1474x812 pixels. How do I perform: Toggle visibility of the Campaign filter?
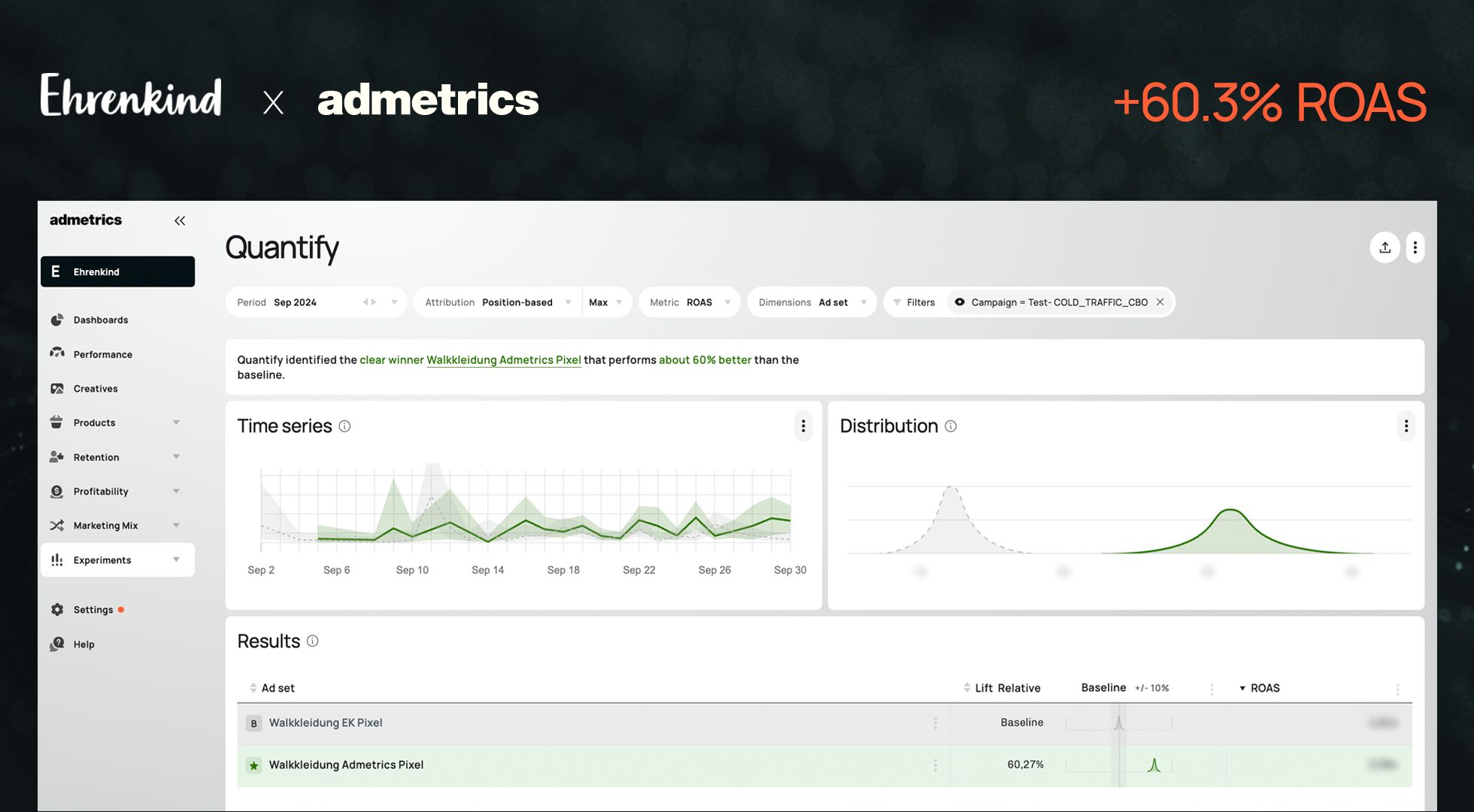point(960,302)
